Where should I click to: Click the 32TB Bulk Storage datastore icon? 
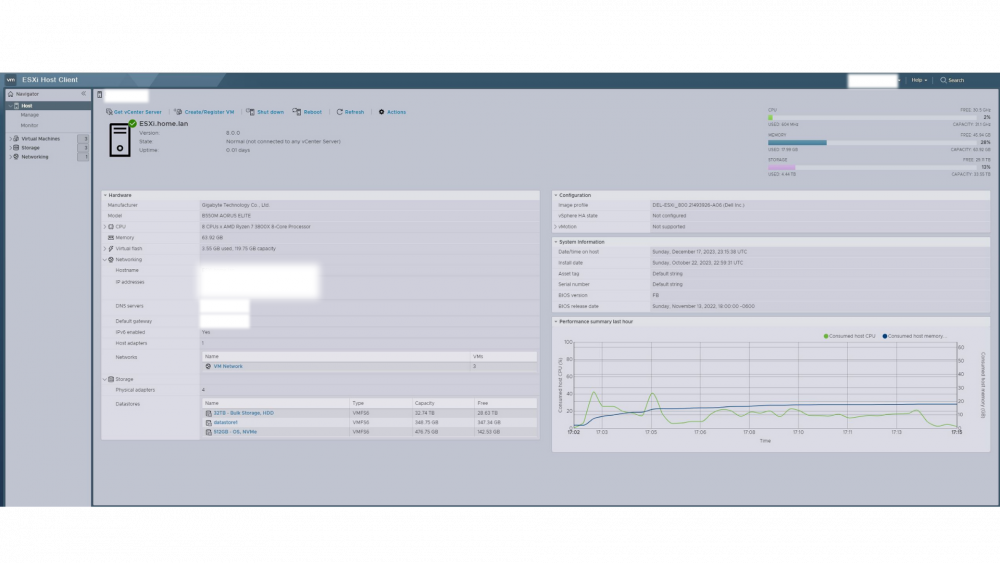point(209,413)
